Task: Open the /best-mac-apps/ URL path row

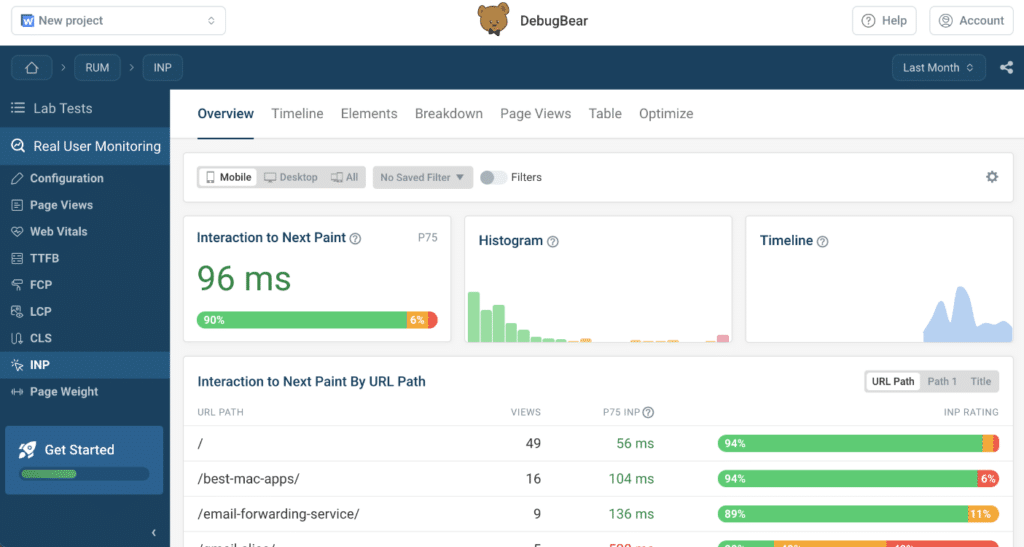Action: [x=598, y=478]
